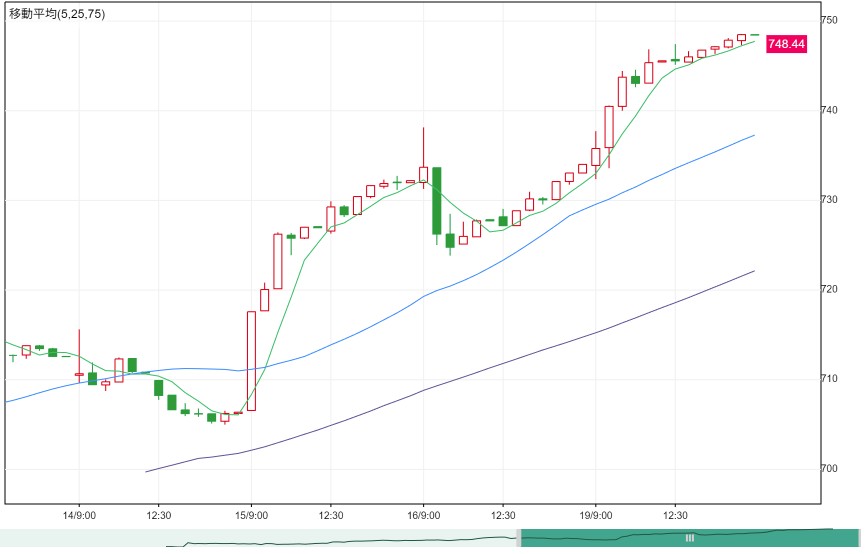Click the tall red candlestick at 15/9:00

click(x=251, y=361)
